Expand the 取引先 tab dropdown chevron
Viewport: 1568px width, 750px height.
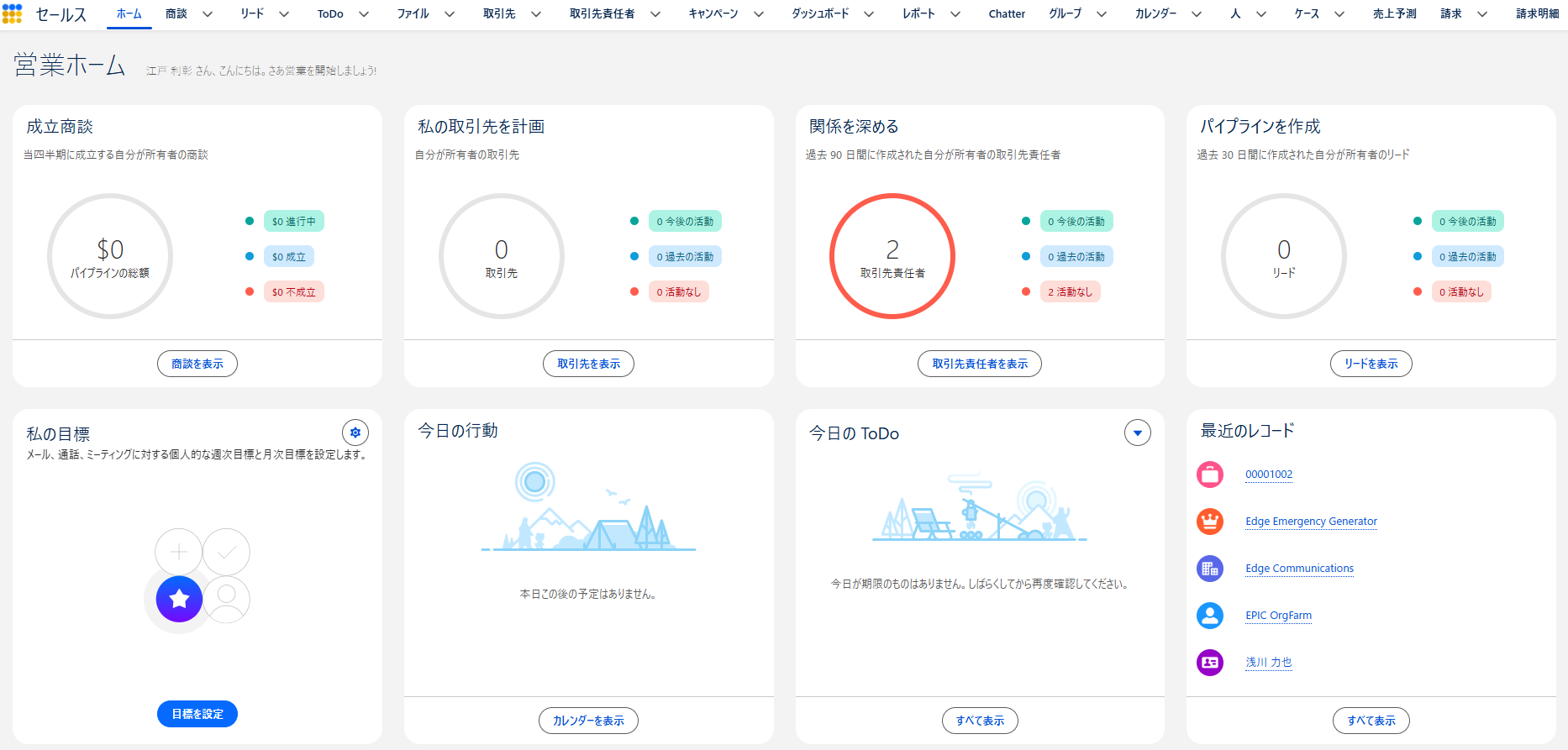coord(536,14)
